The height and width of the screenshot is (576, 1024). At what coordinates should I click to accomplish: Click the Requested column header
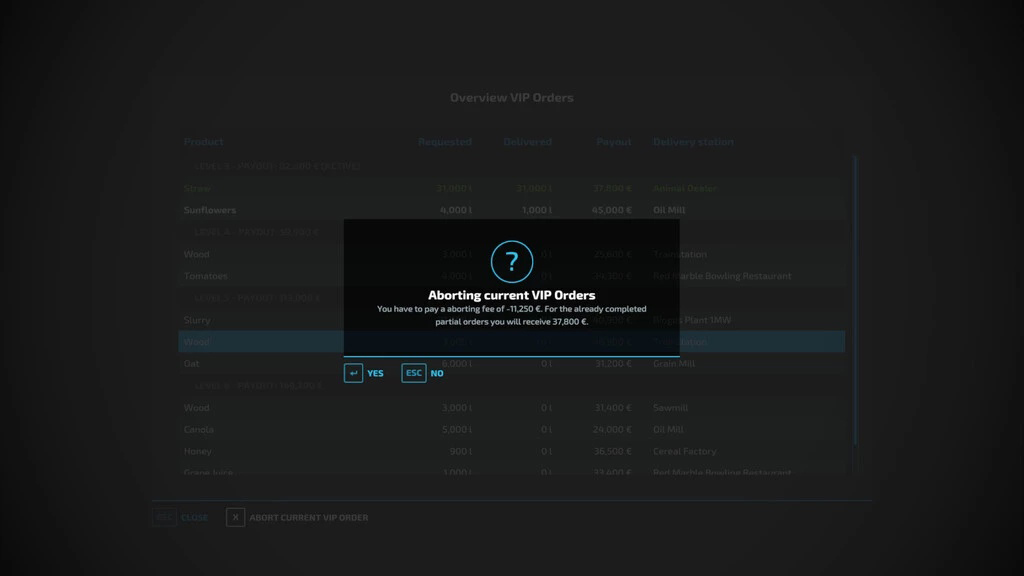tap(444, 142)
